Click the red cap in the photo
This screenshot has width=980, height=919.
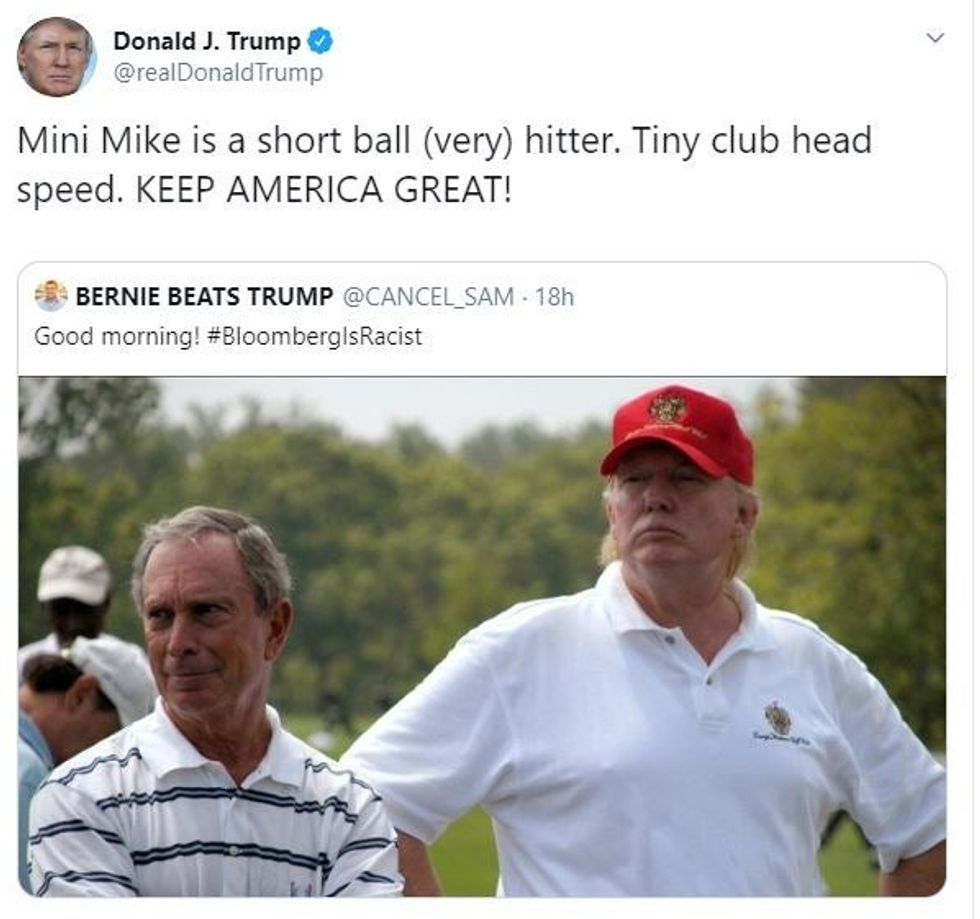[679, 434]
